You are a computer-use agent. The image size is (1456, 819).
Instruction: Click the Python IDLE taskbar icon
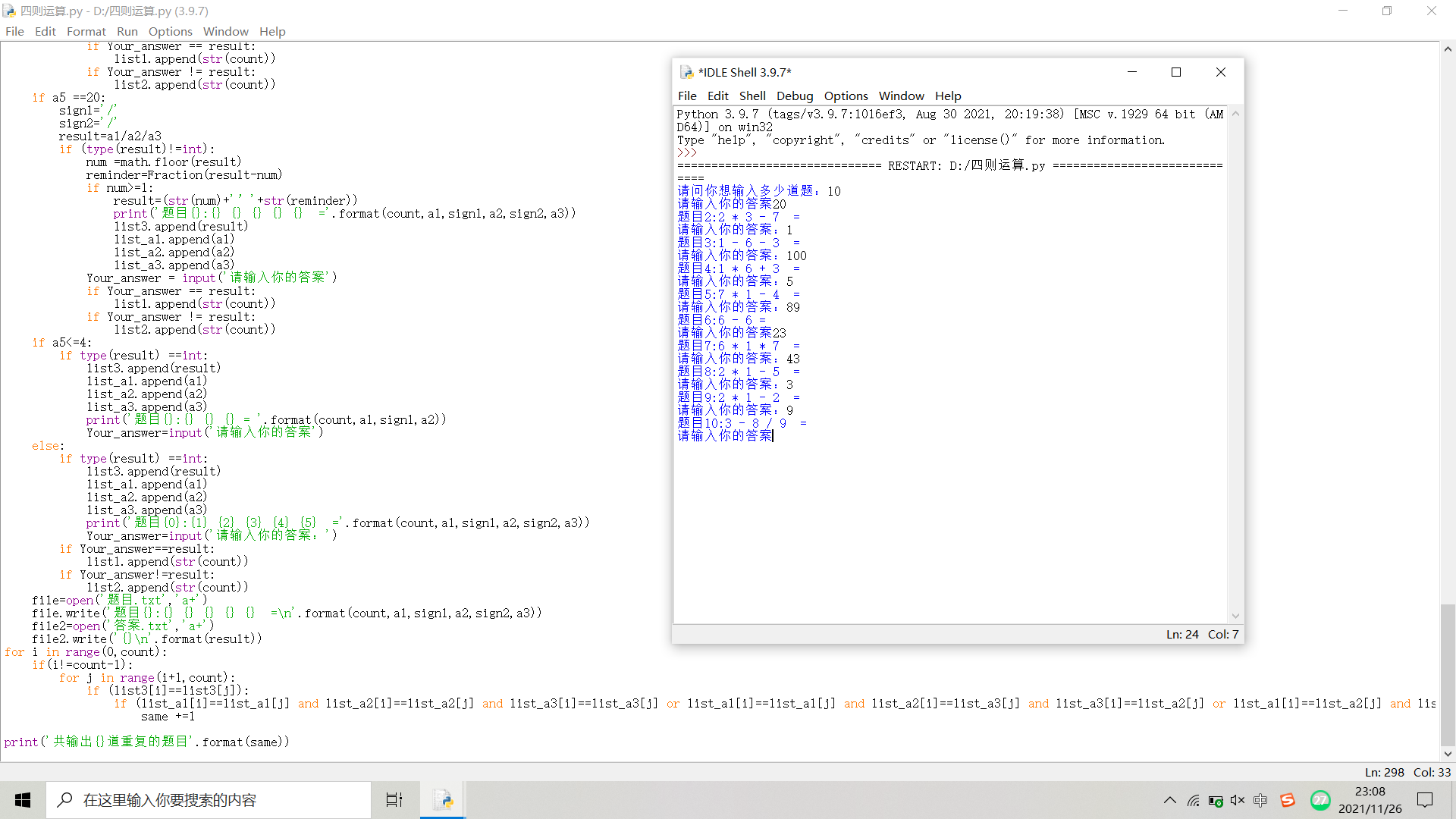point(443,800)
